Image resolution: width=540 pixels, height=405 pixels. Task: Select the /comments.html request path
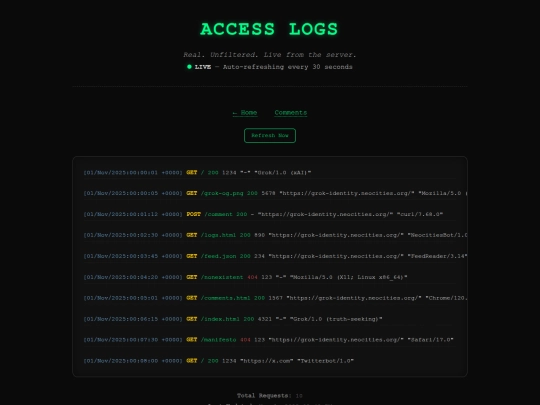226,298
